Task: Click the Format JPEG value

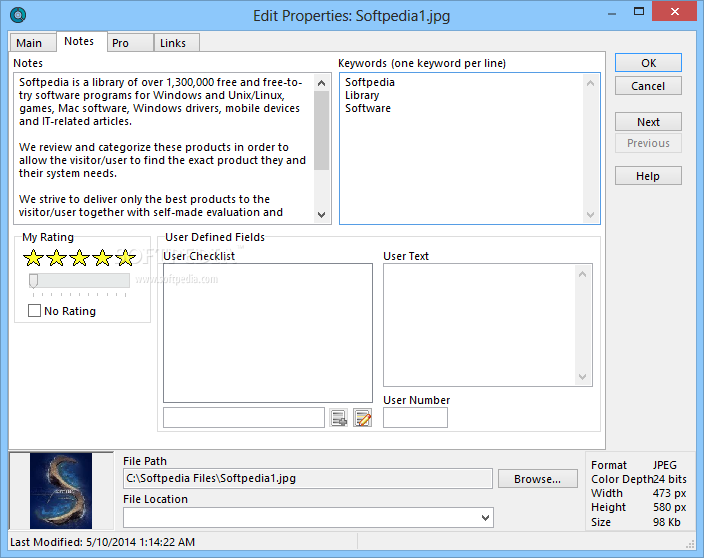Action: (664, 465)
